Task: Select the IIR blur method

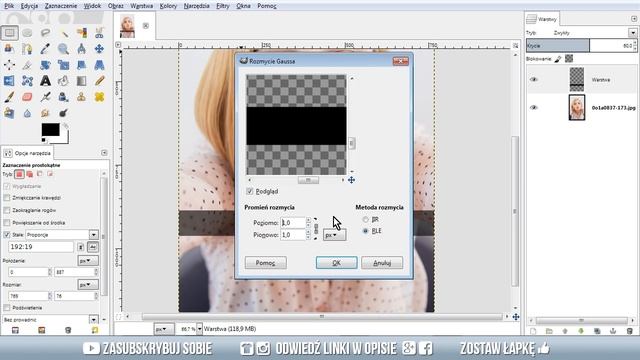Action: [365, 220]
